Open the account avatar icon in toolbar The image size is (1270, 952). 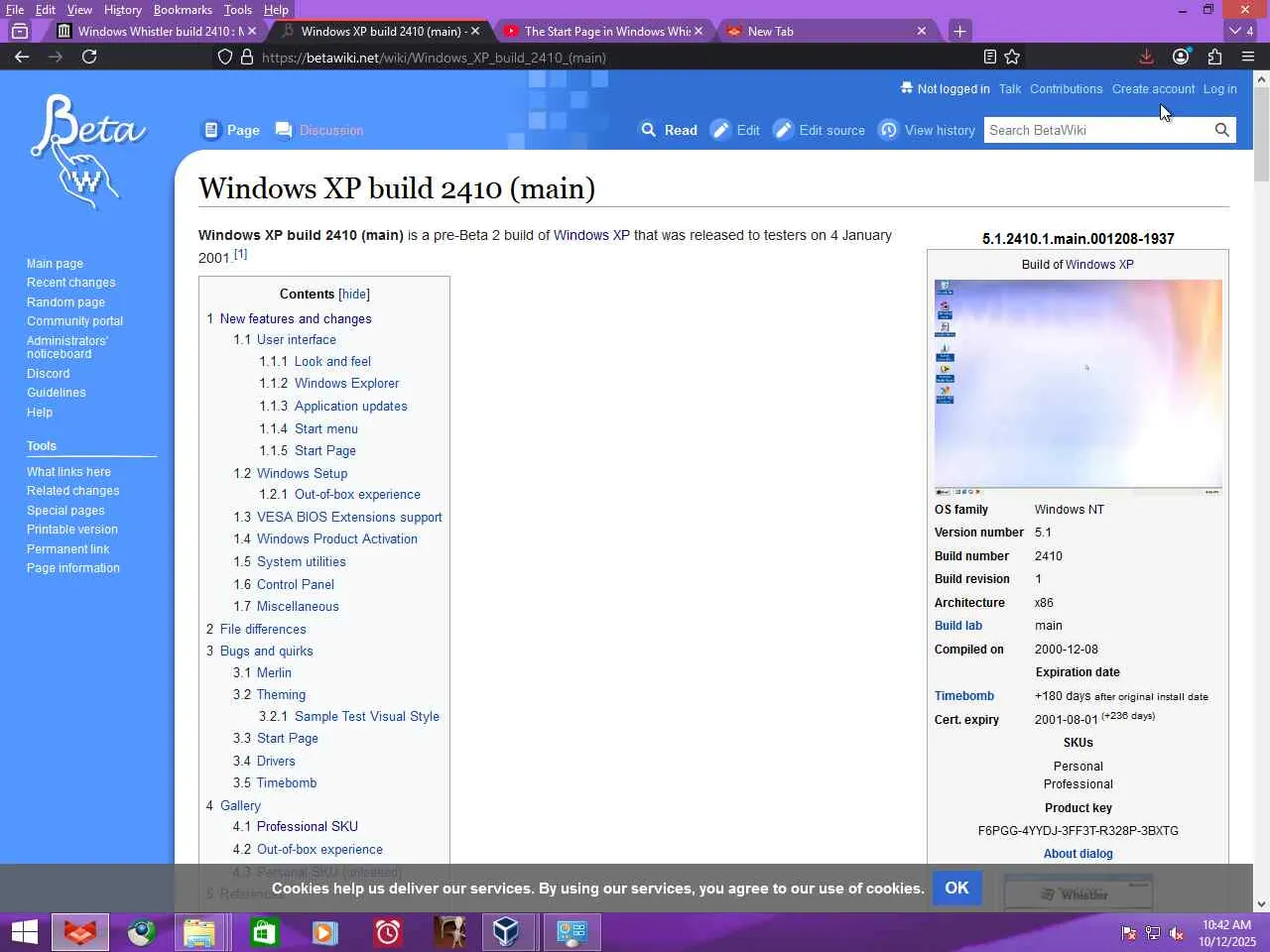point(1181,57)
